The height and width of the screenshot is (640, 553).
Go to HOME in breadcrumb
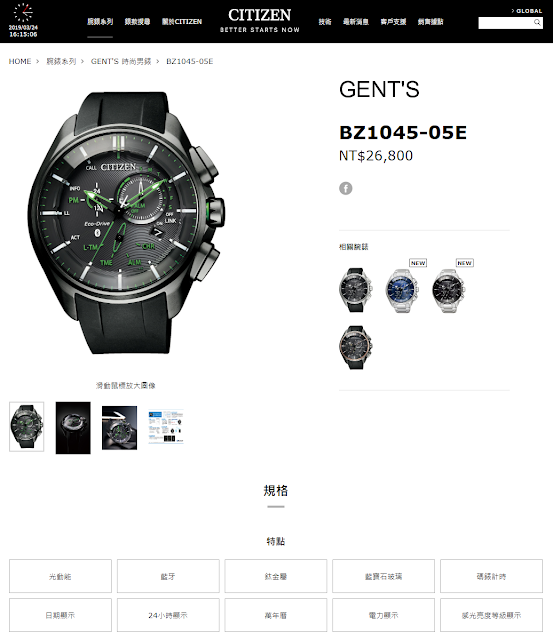(20, 61)
